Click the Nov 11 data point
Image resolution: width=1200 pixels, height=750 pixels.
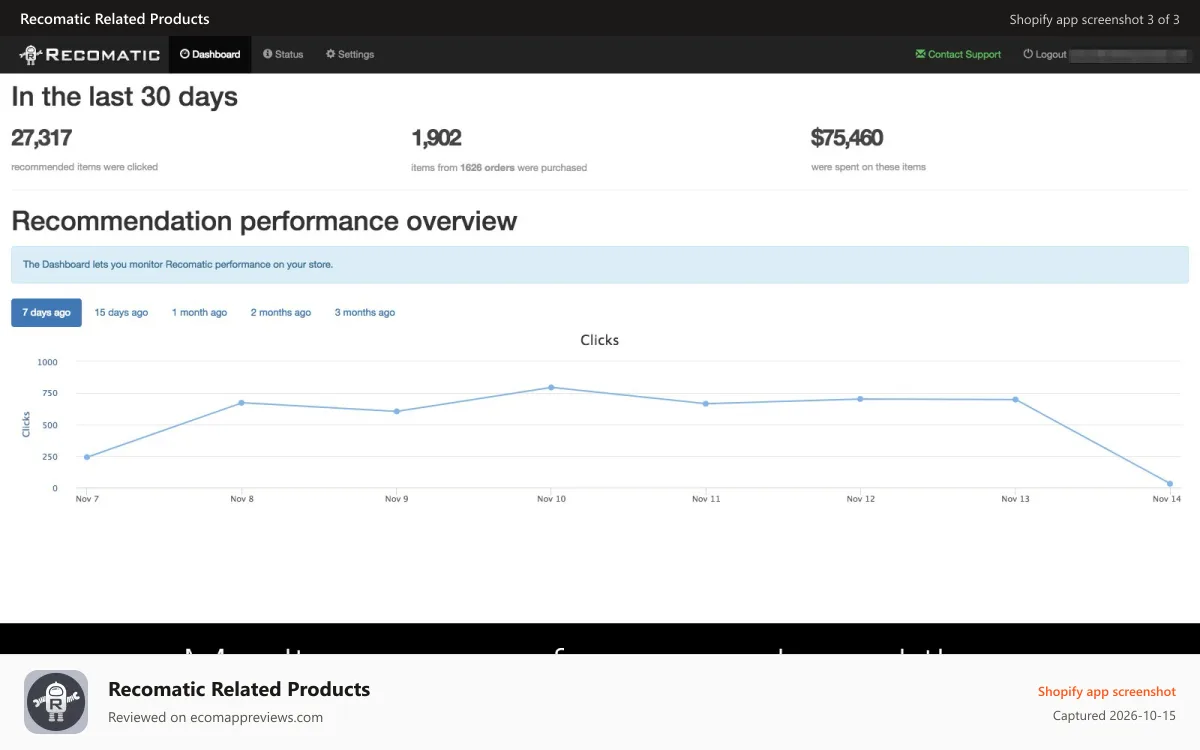[x=706, y=404]
